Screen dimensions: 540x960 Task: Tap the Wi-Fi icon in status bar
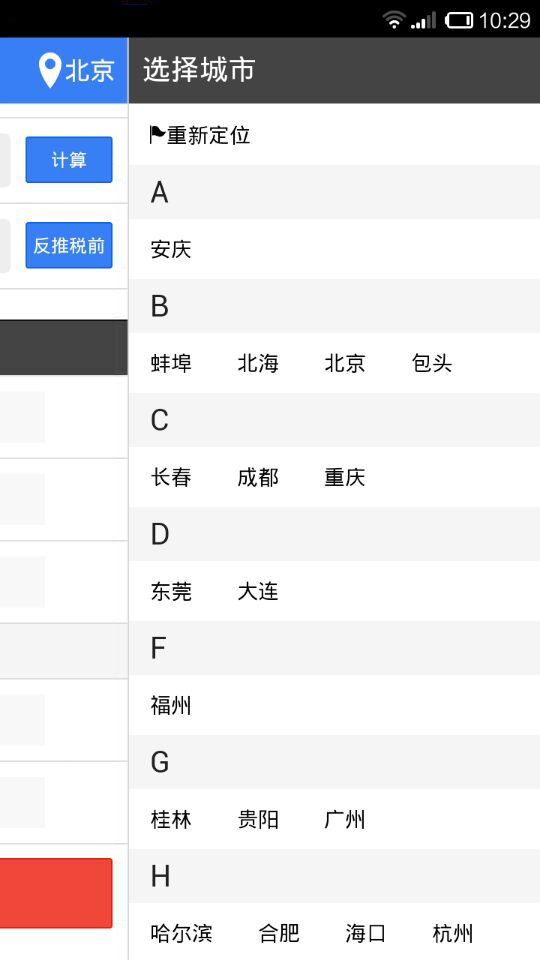pos(394,20)
